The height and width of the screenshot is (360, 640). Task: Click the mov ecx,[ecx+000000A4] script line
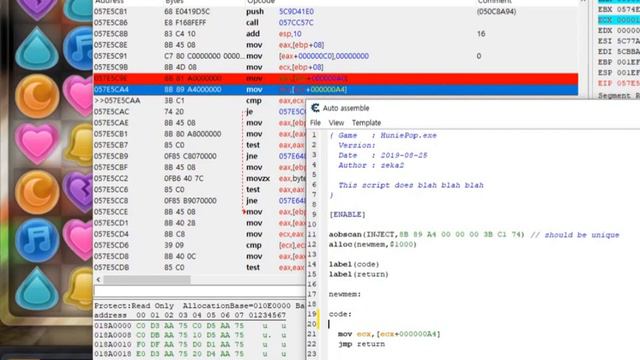[x=389, y=334]
